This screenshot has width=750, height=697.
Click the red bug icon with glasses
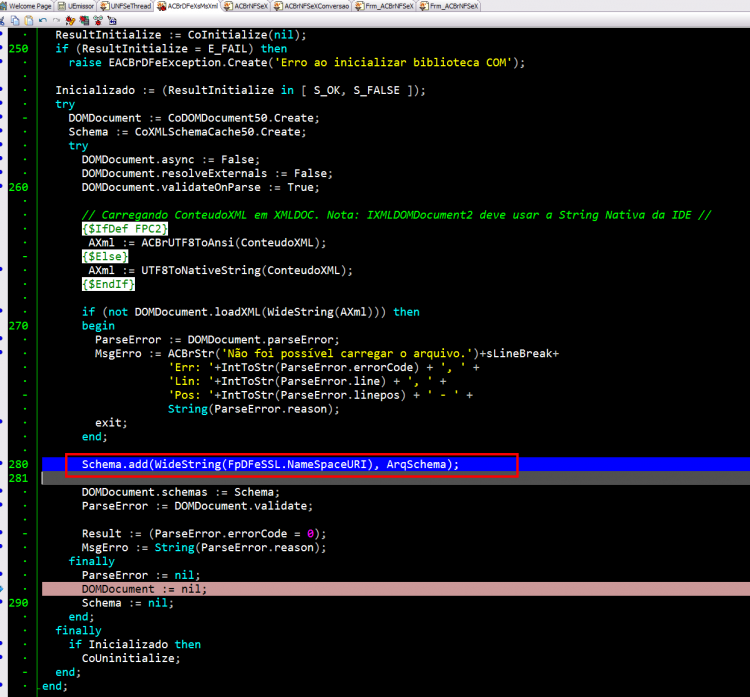tap(98, 21)
